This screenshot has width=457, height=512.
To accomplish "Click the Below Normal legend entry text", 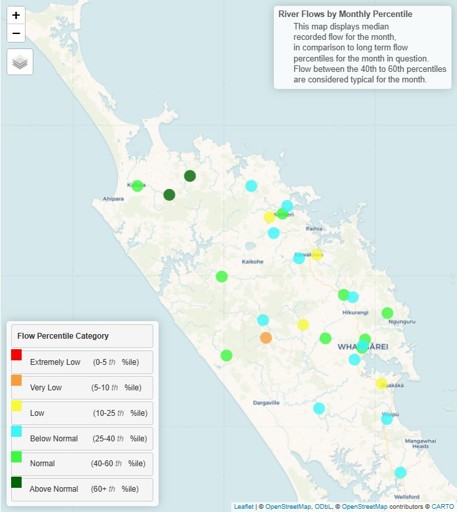I will coord(54,439).
